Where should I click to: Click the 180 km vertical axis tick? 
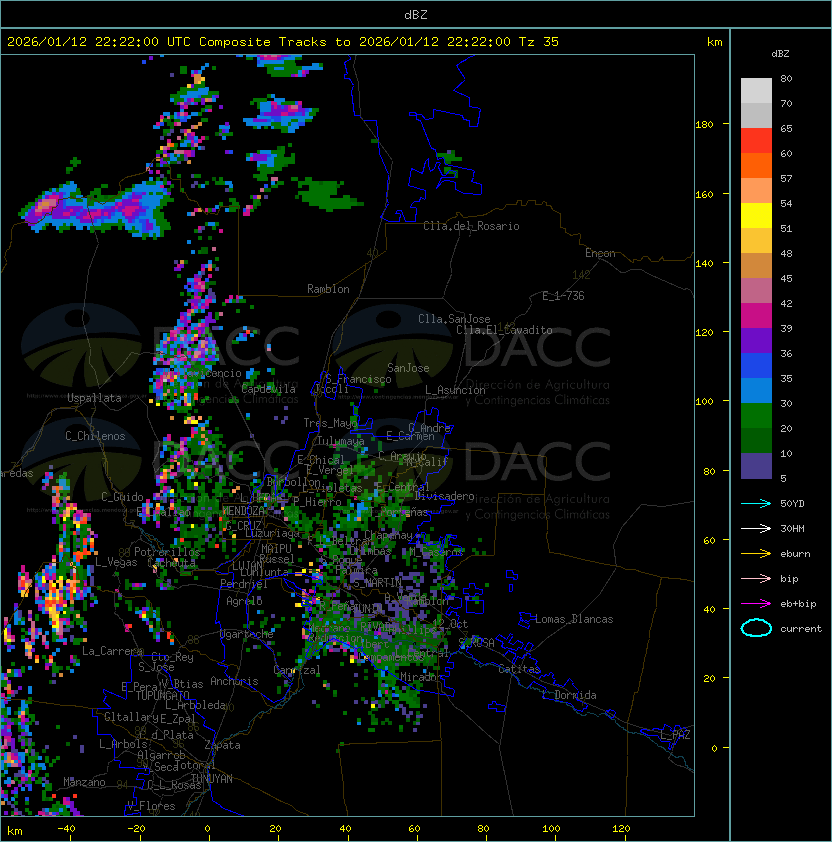pos(704,124)
